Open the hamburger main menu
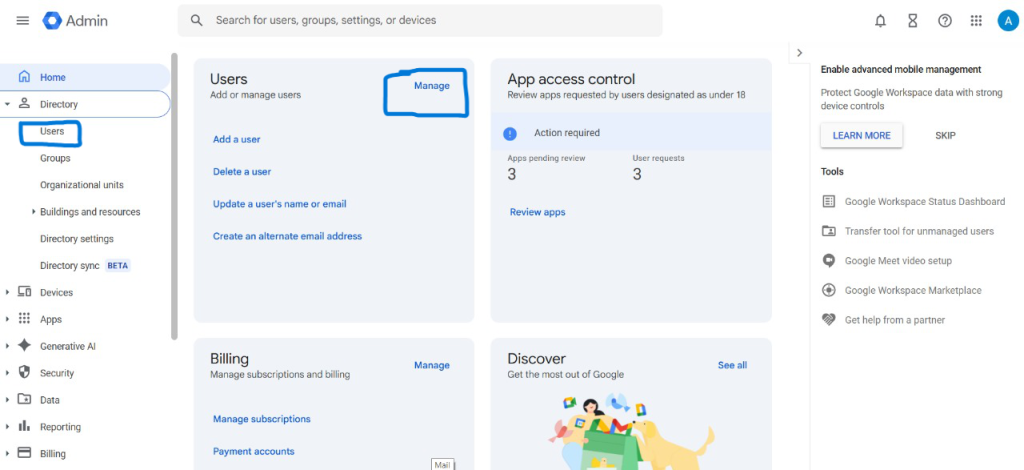Viewport: 1024px width, 470px height. coord(23,20)
